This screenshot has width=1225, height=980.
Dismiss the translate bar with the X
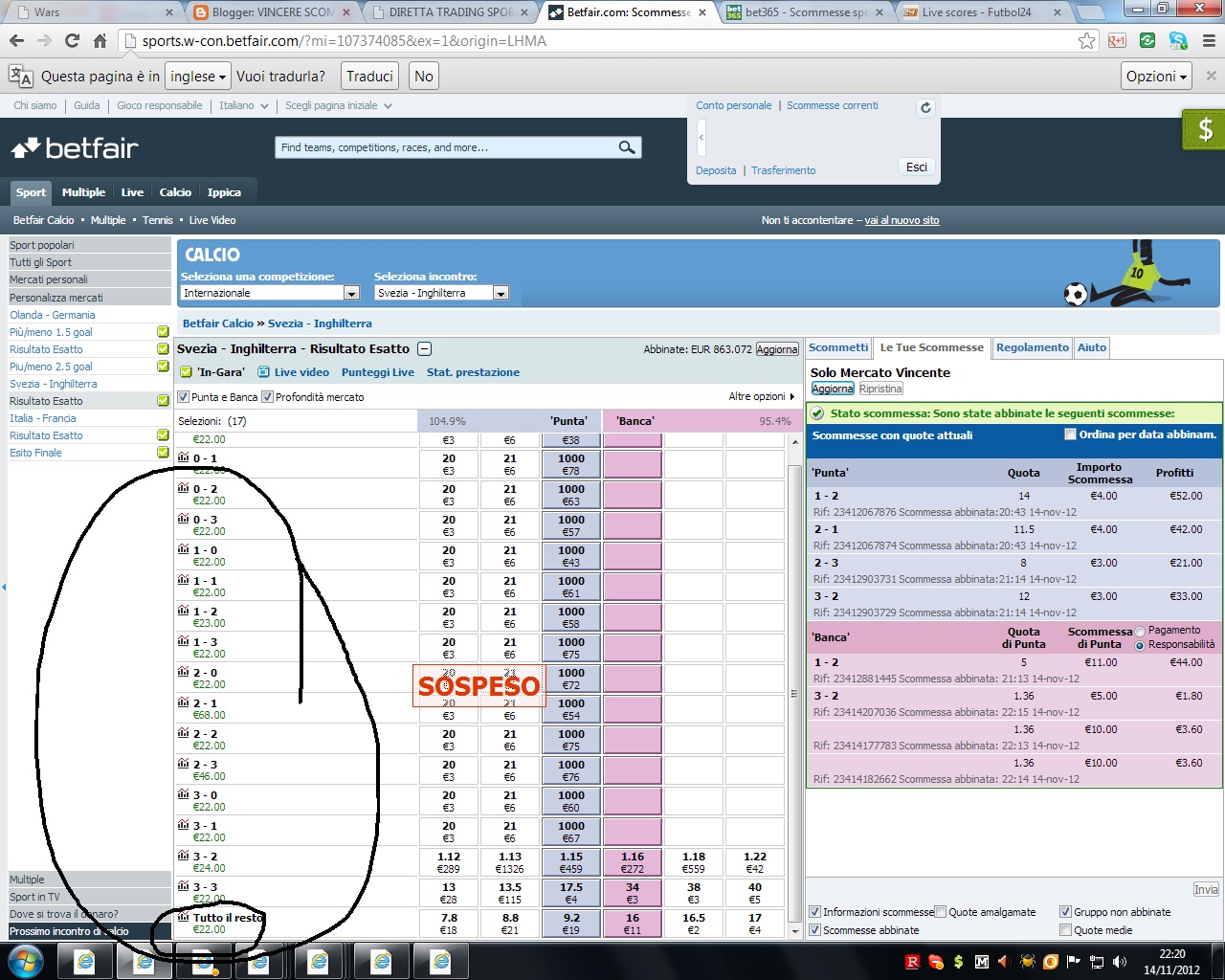pos(1211,76)
